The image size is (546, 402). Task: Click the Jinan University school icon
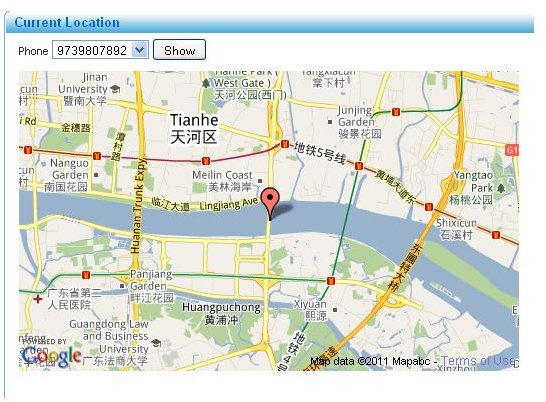point(115,89)
